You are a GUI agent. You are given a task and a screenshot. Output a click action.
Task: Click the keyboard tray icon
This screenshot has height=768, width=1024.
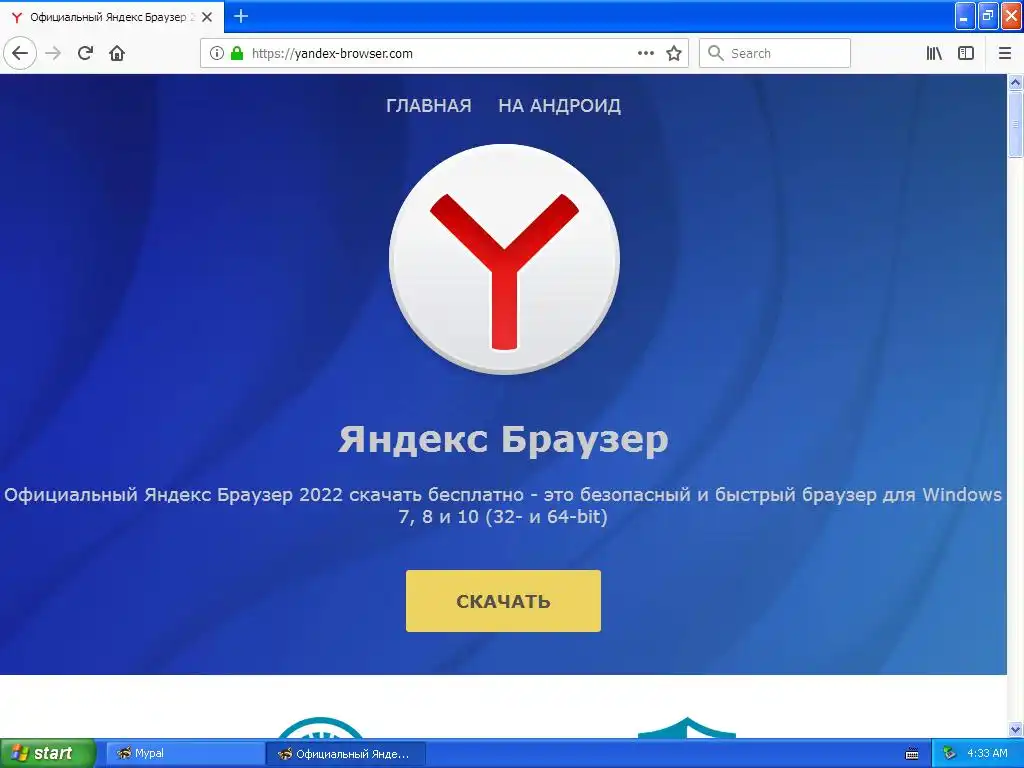pyautogui.click(x=912, y=754)
